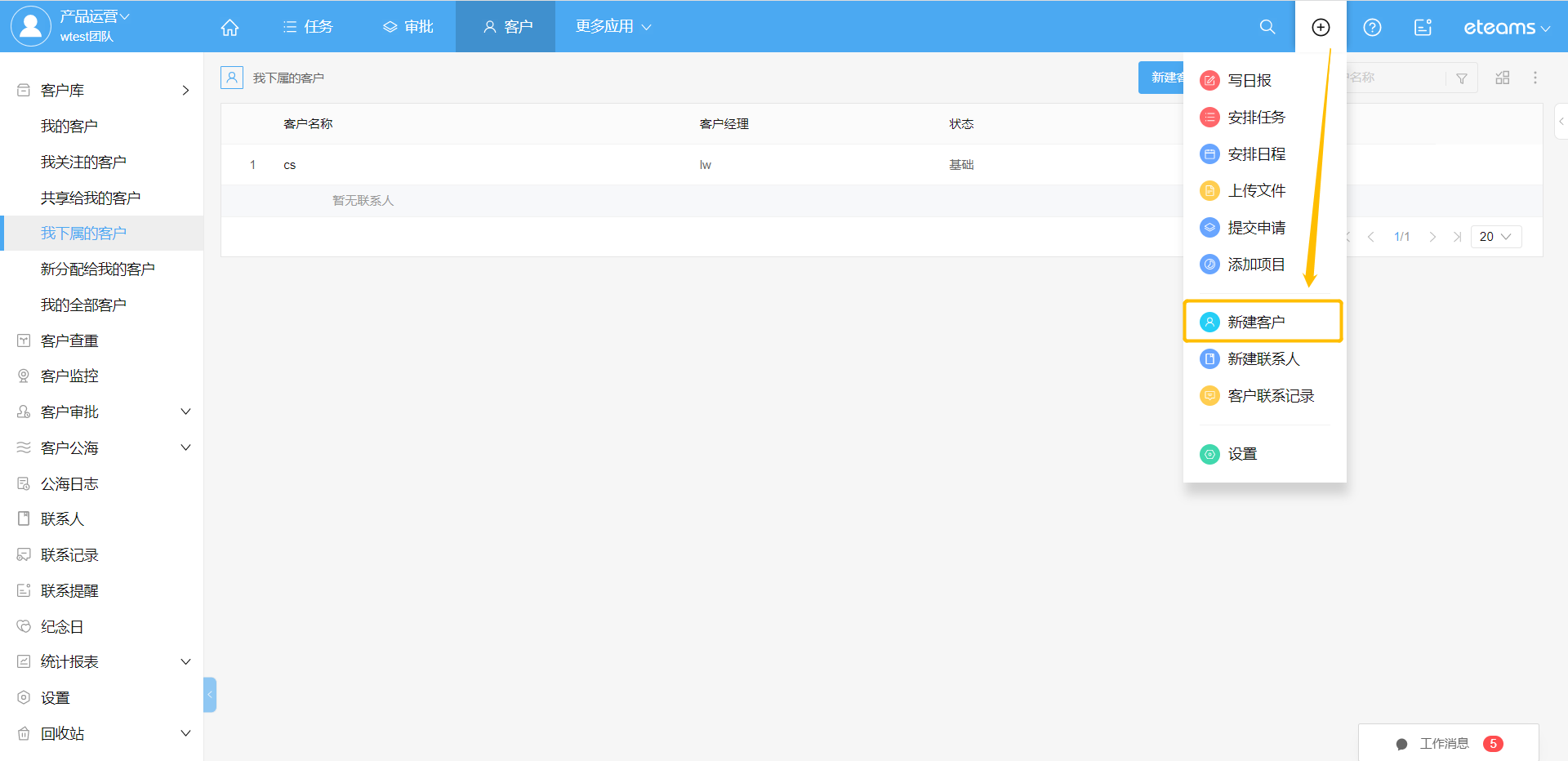The image size is (1568, 761).
Task: Go to 我的全部客户 in the sidebar
Action: (x=83, y=305)
